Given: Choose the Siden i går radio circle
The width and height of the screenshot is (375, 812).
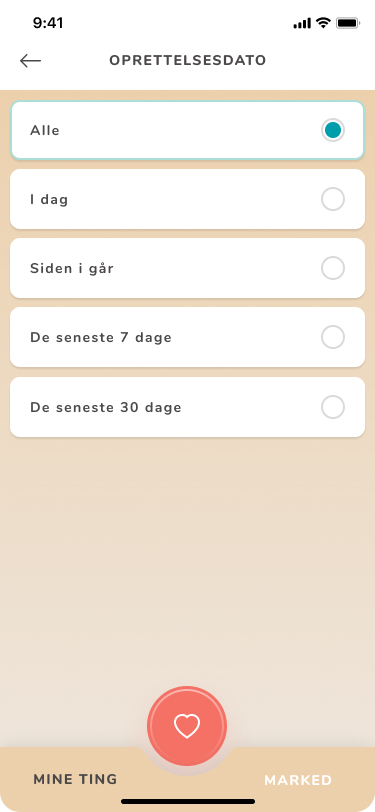Looking at the screenshot, I should tap(333, 268).
